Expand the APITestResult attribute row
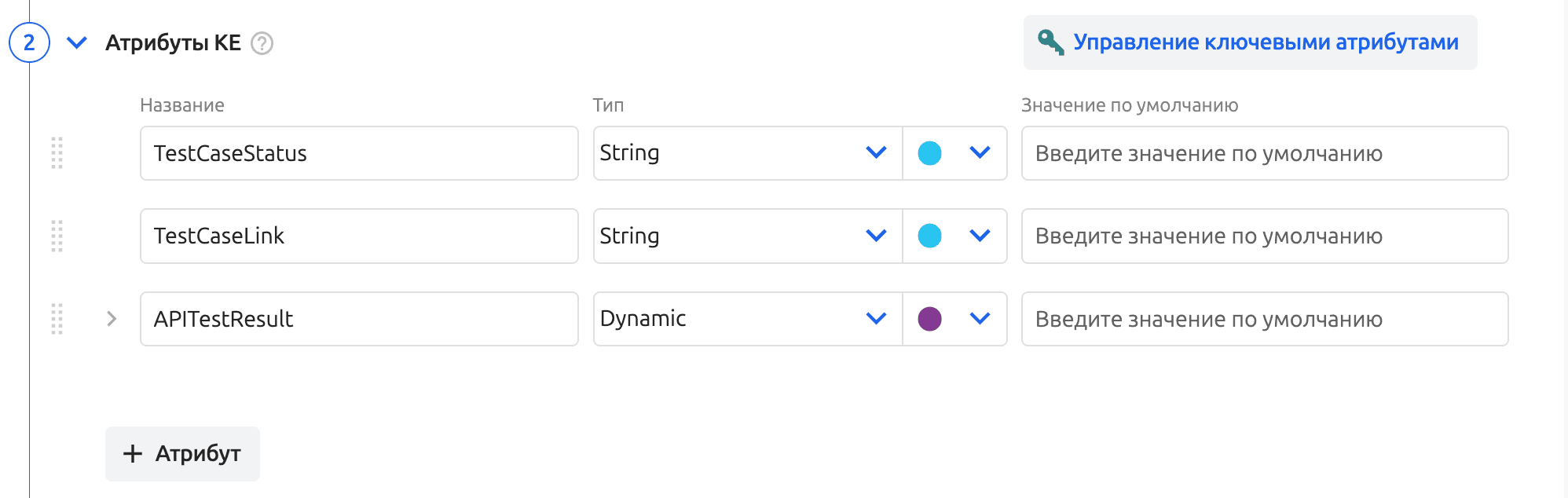 (x=112, y=319)
